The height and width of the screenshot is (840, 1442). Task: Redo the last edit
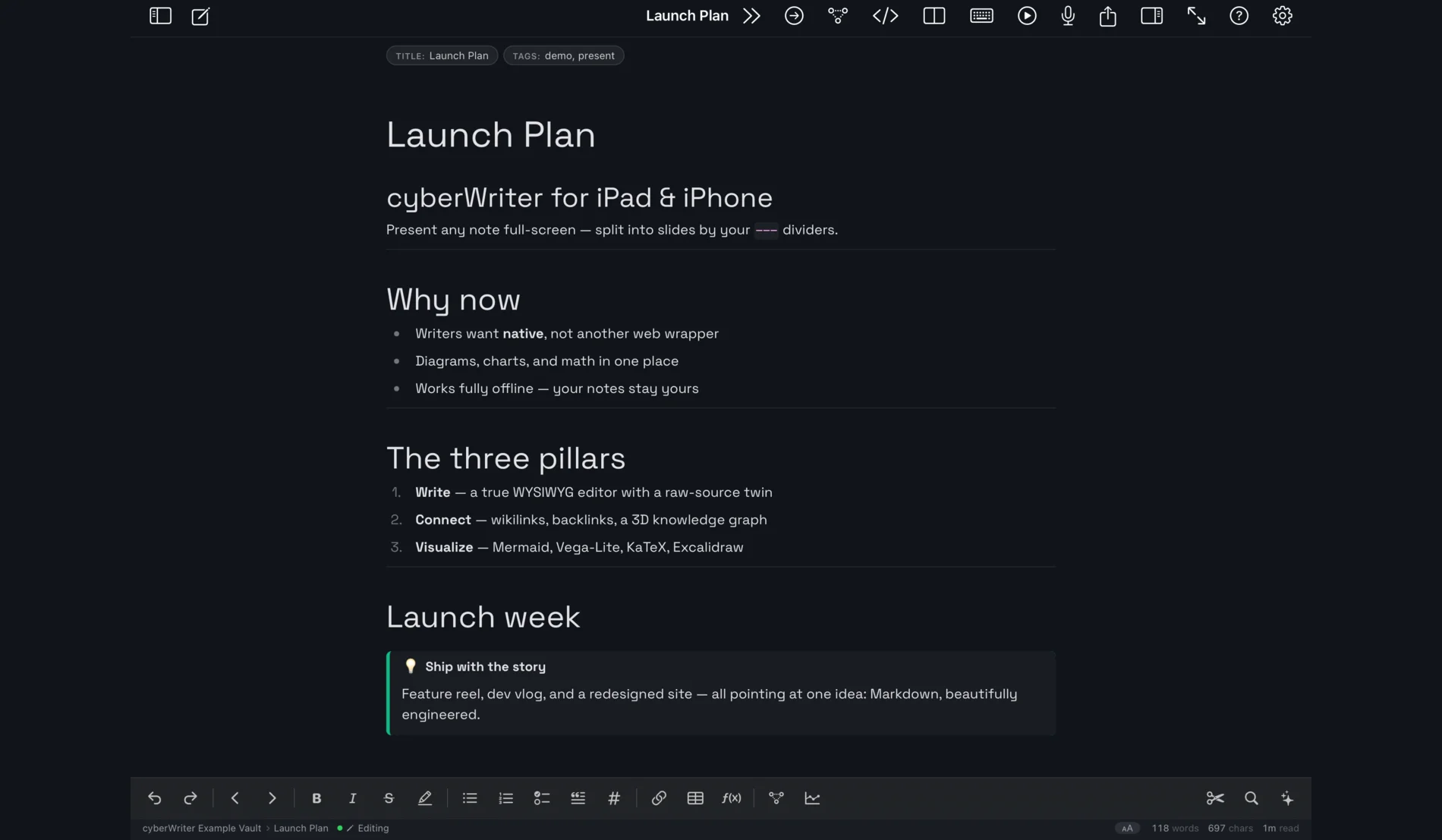tap(190, 798)
